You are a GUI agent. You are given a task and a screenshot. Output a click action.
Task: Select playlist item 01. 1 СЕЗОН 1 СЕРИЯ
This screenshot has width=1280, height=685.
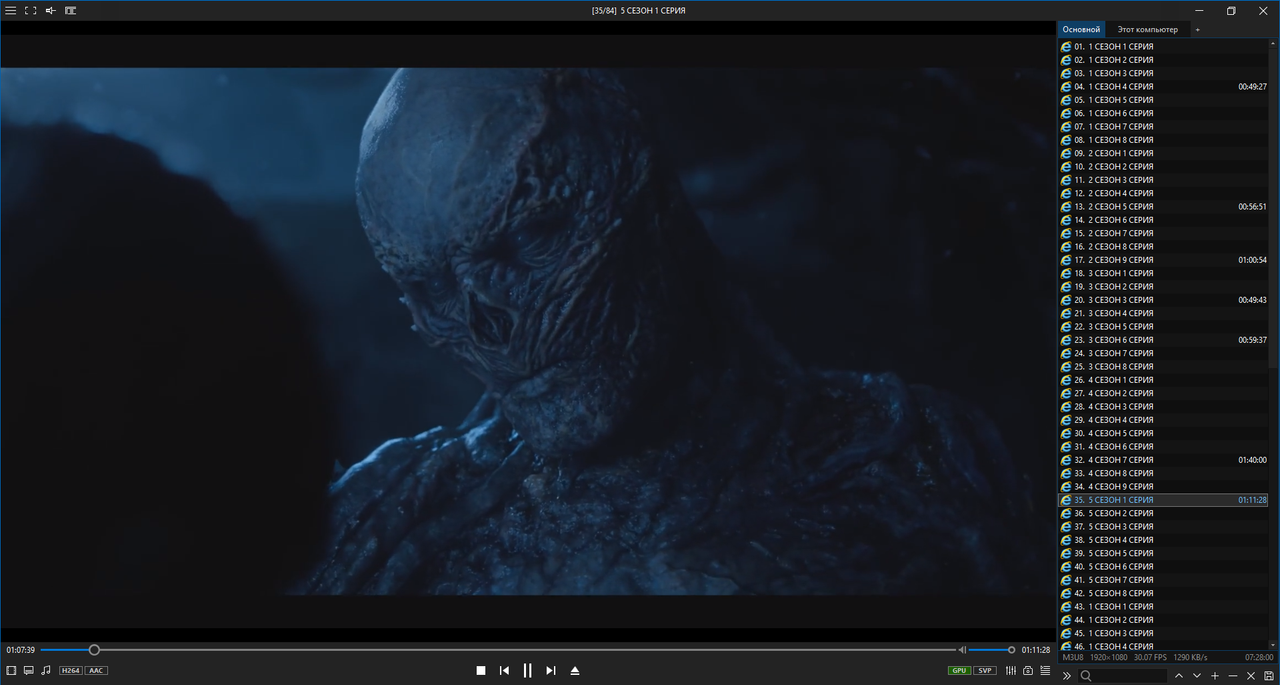(1165, 46)
